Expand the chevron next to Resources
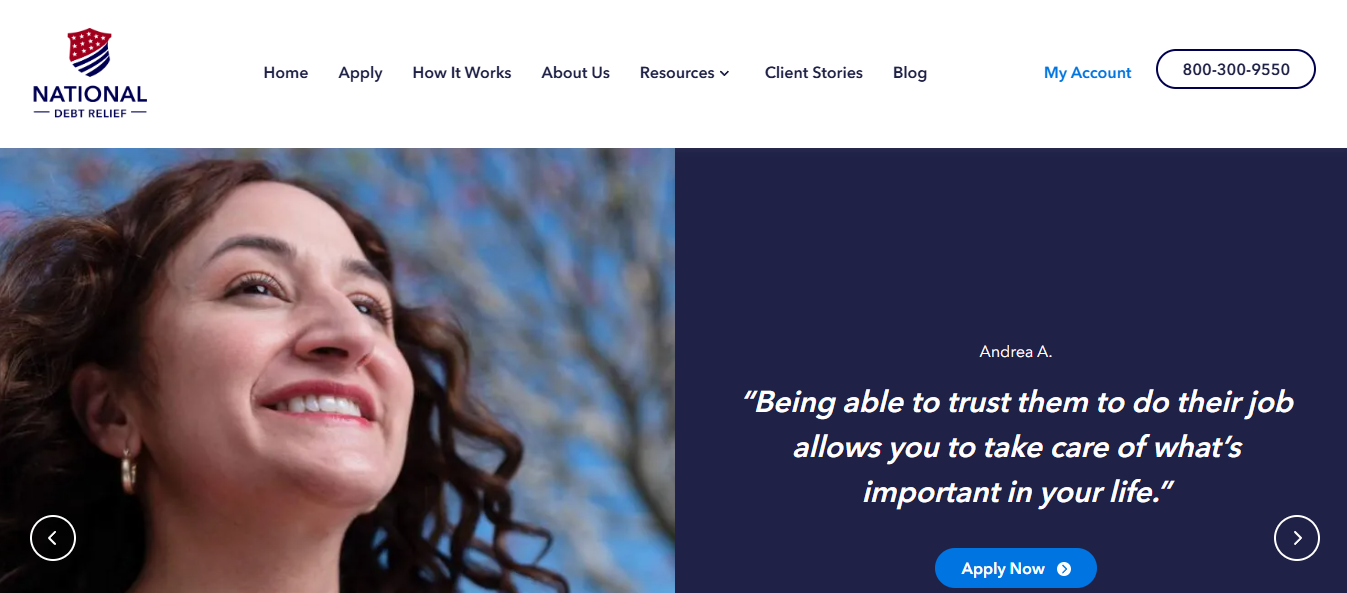The height and width of the screenshot is (593, 1347). click(x=725, y=74)
